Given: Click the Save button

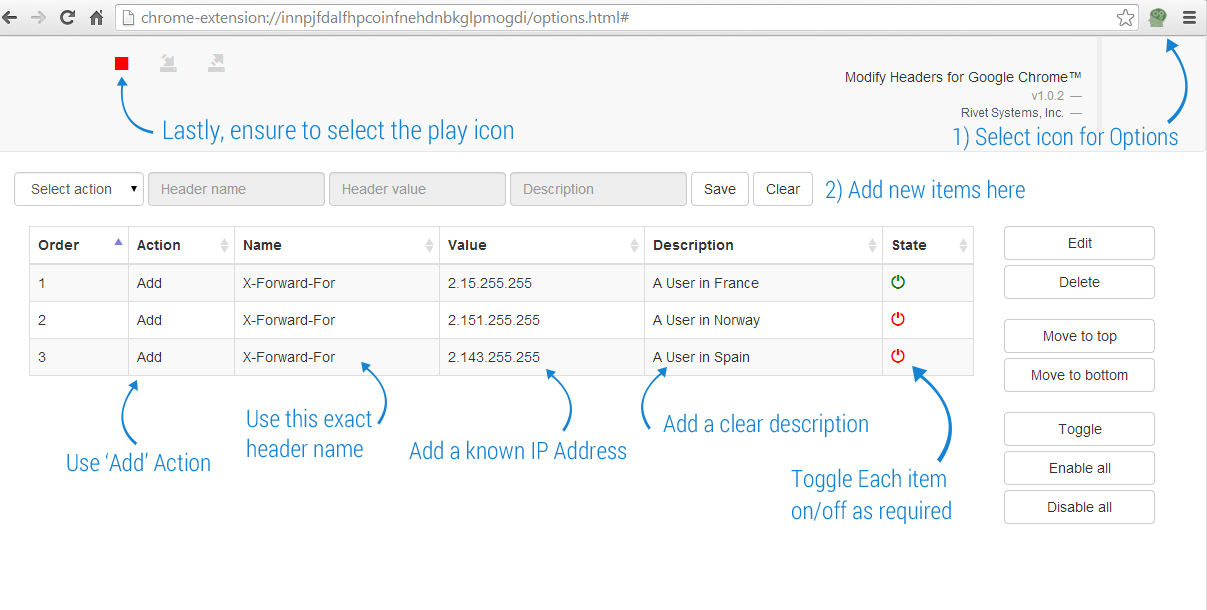Looking at the screenshot, I should click(x=720, y=189).
